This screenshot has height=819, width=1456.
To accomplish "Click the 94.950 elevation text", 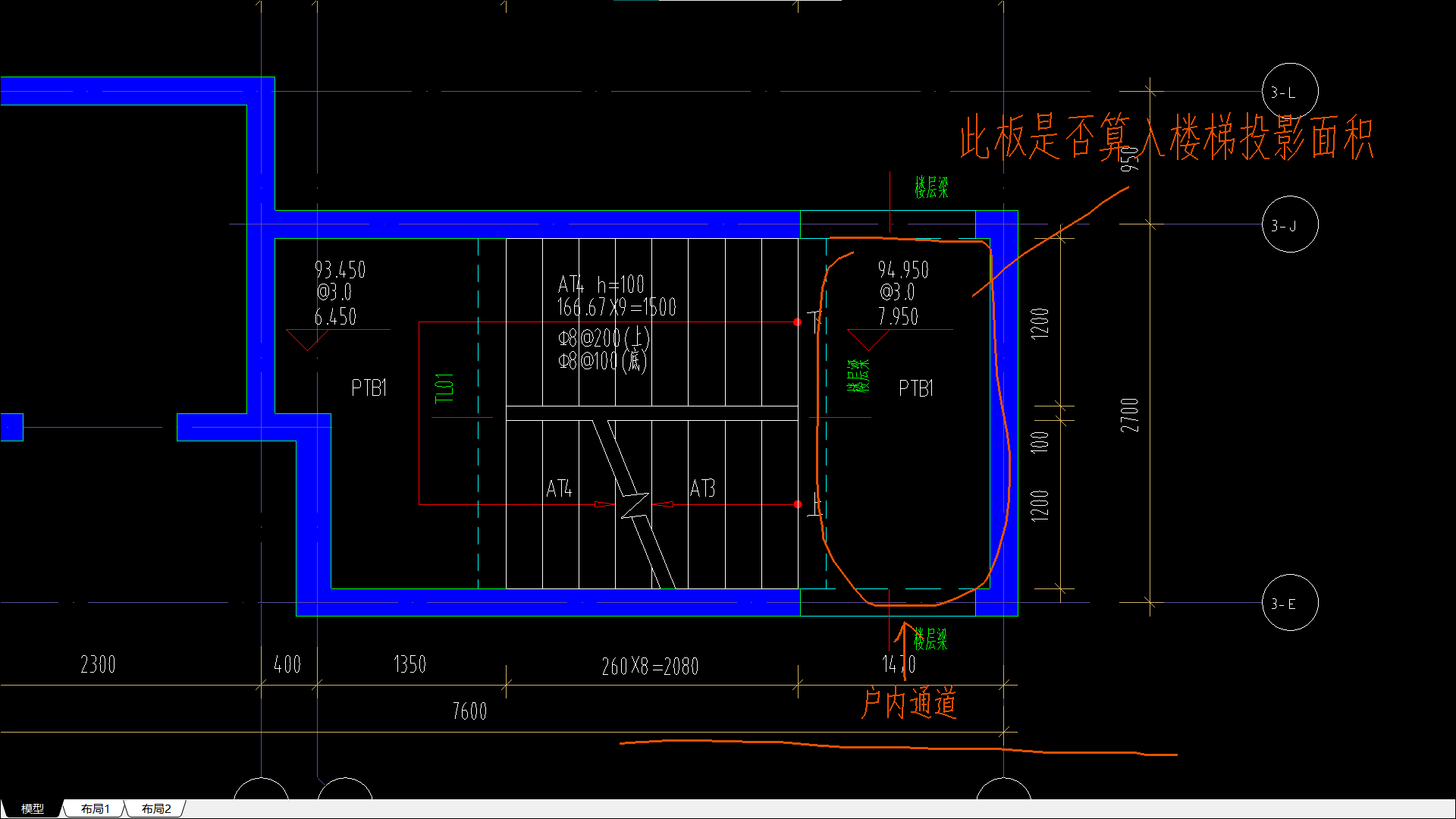I will click(903, 270).
